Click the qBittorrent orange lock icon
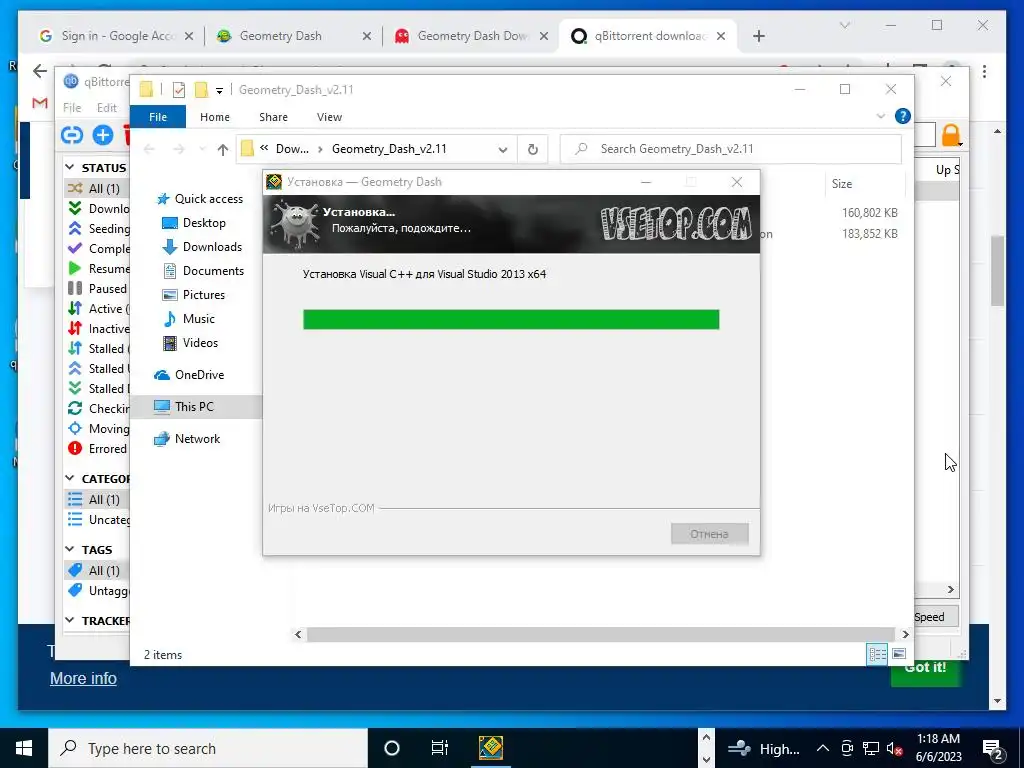Screen dimensions: 1024x768 (951, 135)
